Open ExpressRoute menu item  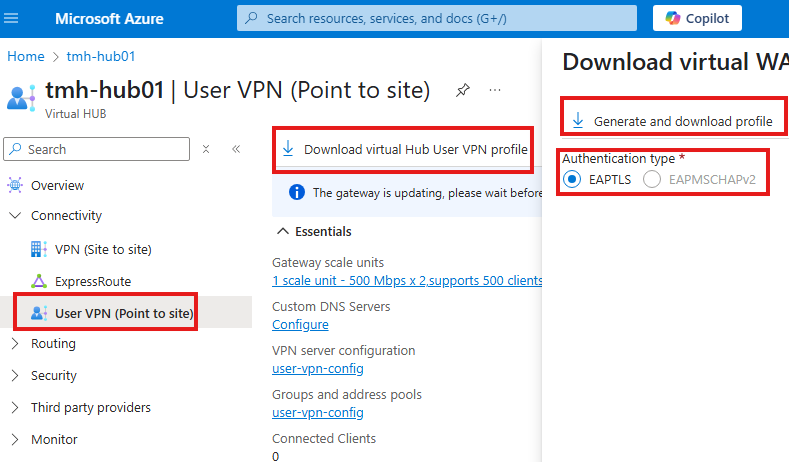click(x=93, y=281)
